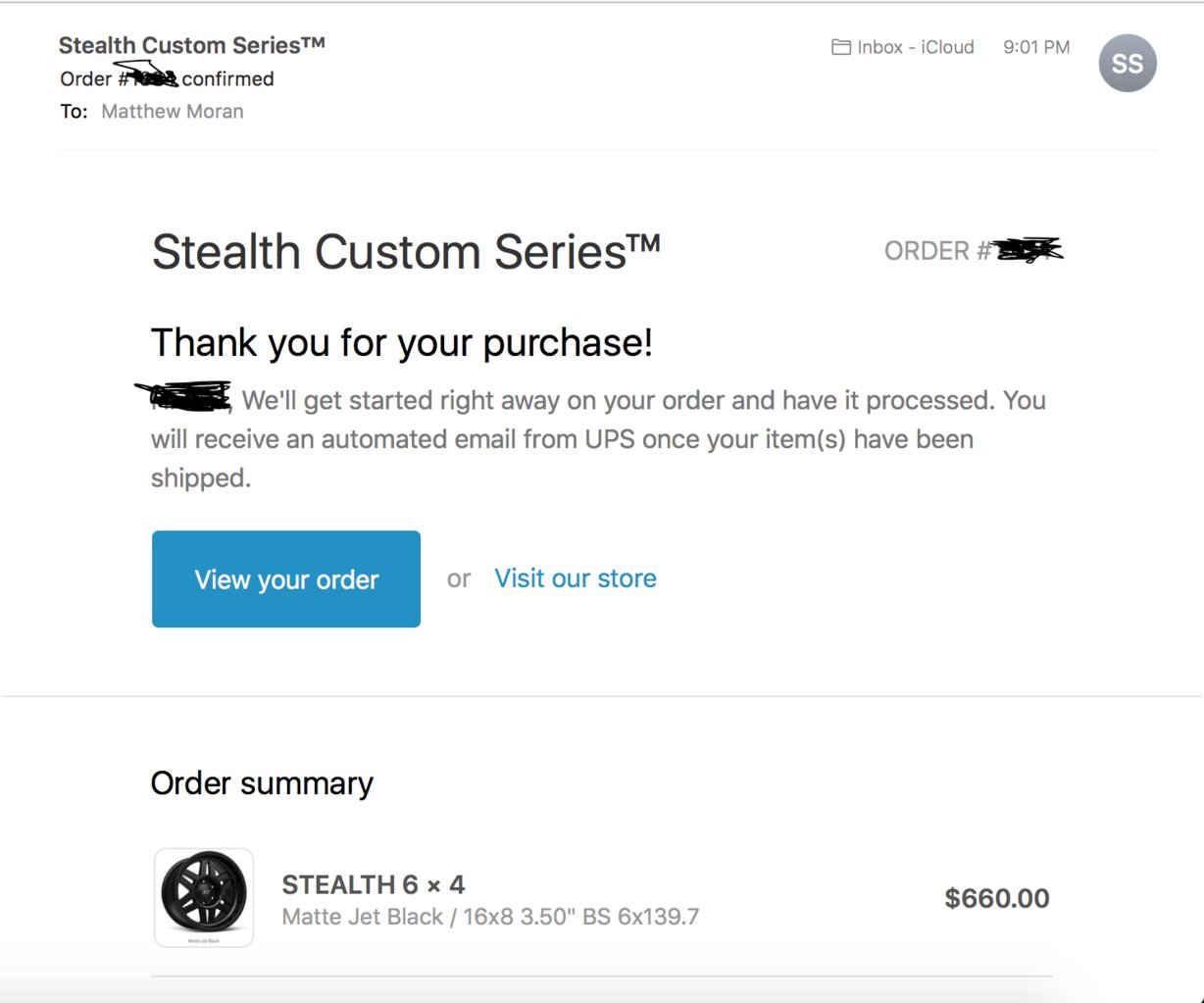The image size is (1204, 1003).
Task: Click the To: field label
Action: 74,112
